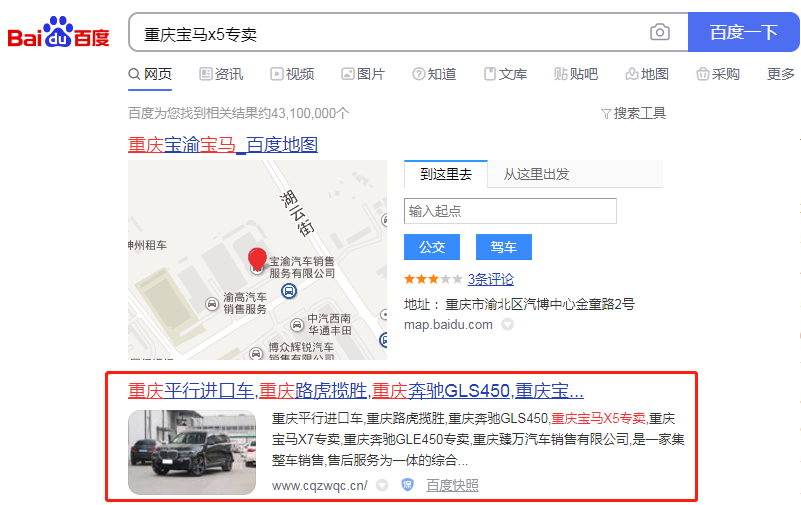Open 重庆平行进口车 result title link
Screen dimensions: 801x505
(x=356, y=391)
